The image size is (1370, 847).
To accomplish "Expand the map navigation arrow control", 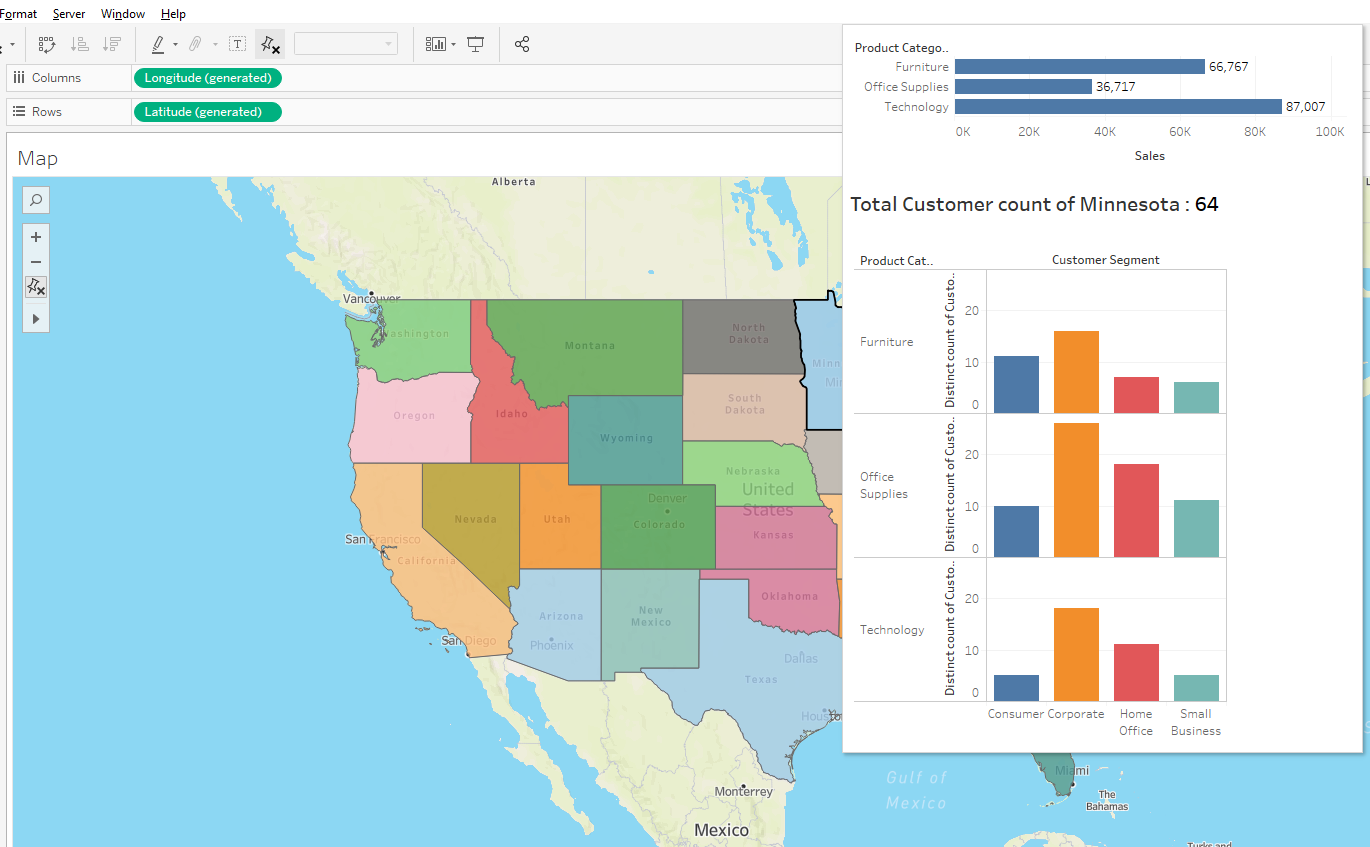I will click(x=35, y=318).
